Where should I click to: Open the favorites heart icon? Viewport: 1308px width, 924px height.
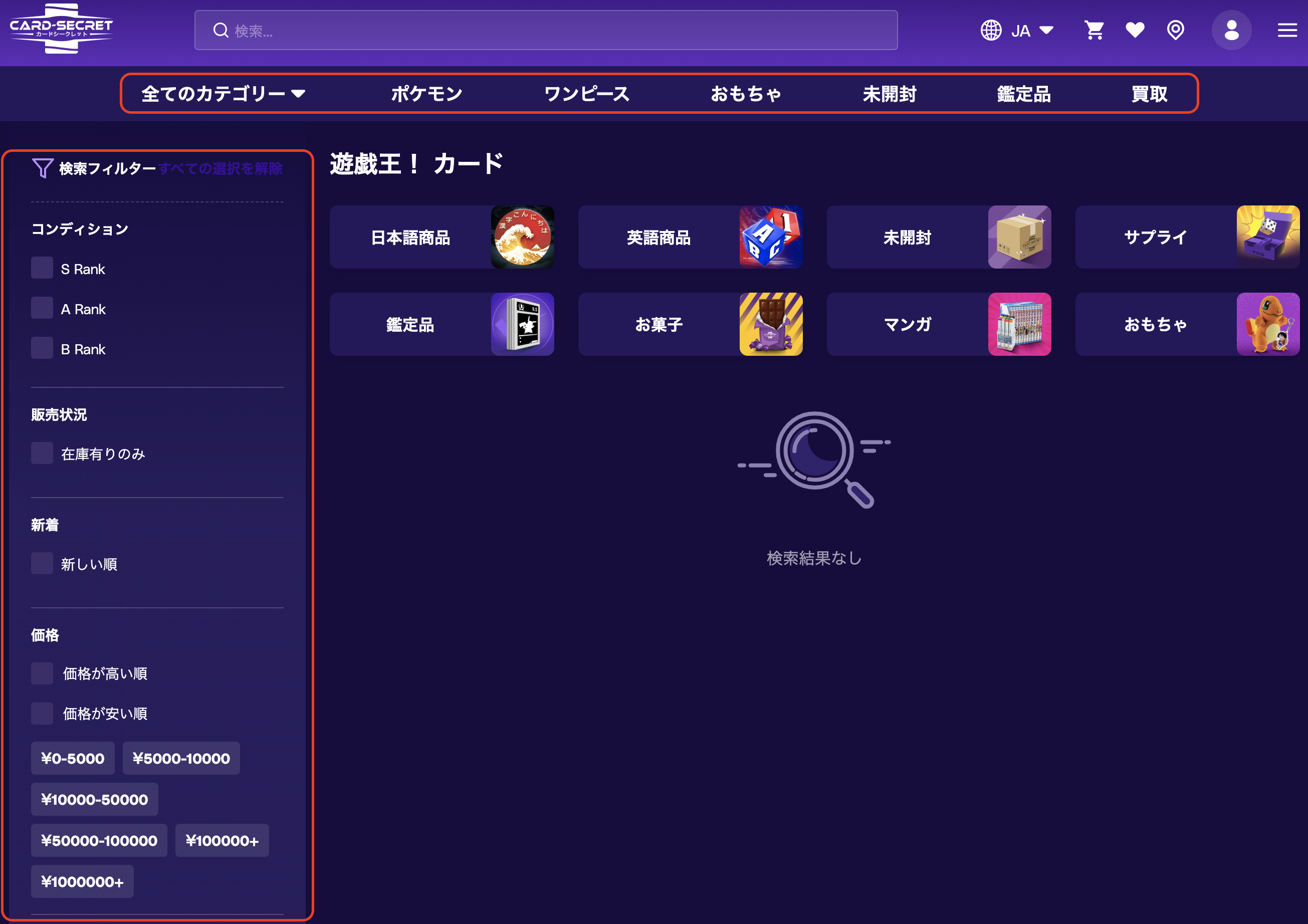pos(1135,30)
